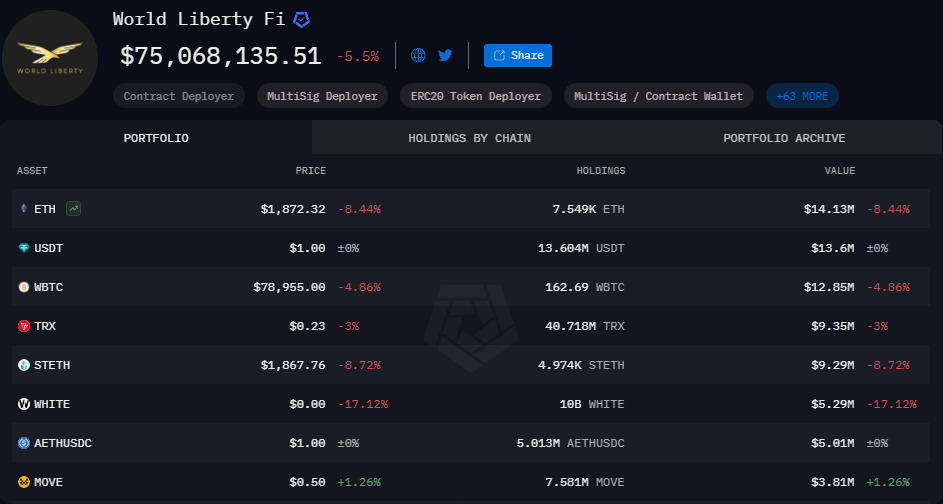
Task: Click the verified badge next to World Liberty Fi
Action: (x=301, y=20)
